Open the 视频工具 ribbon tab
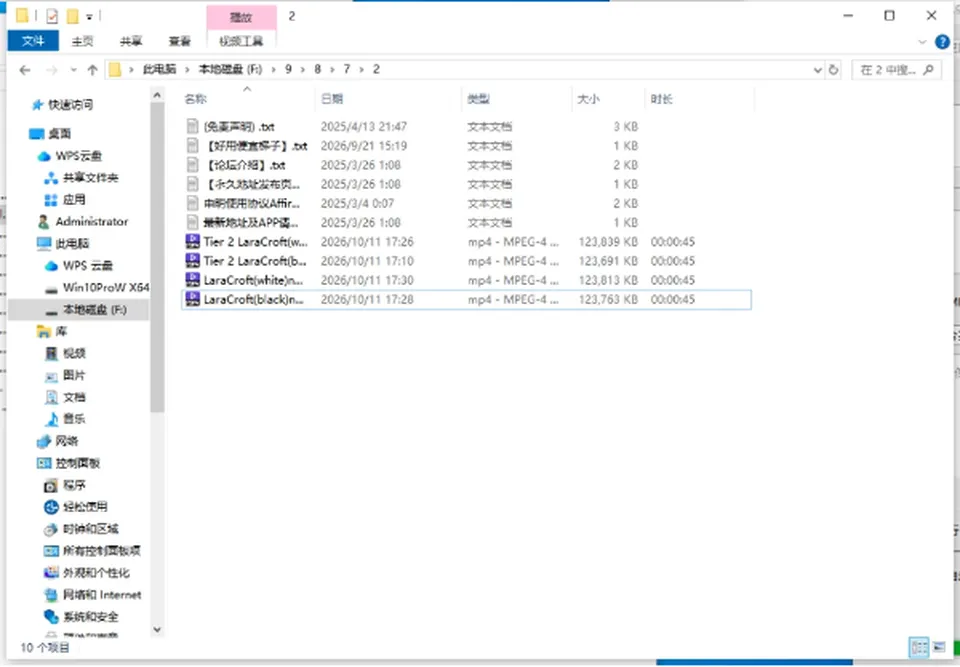The width and height of the screenshot is (960, 667). click(x=241, y=41)
